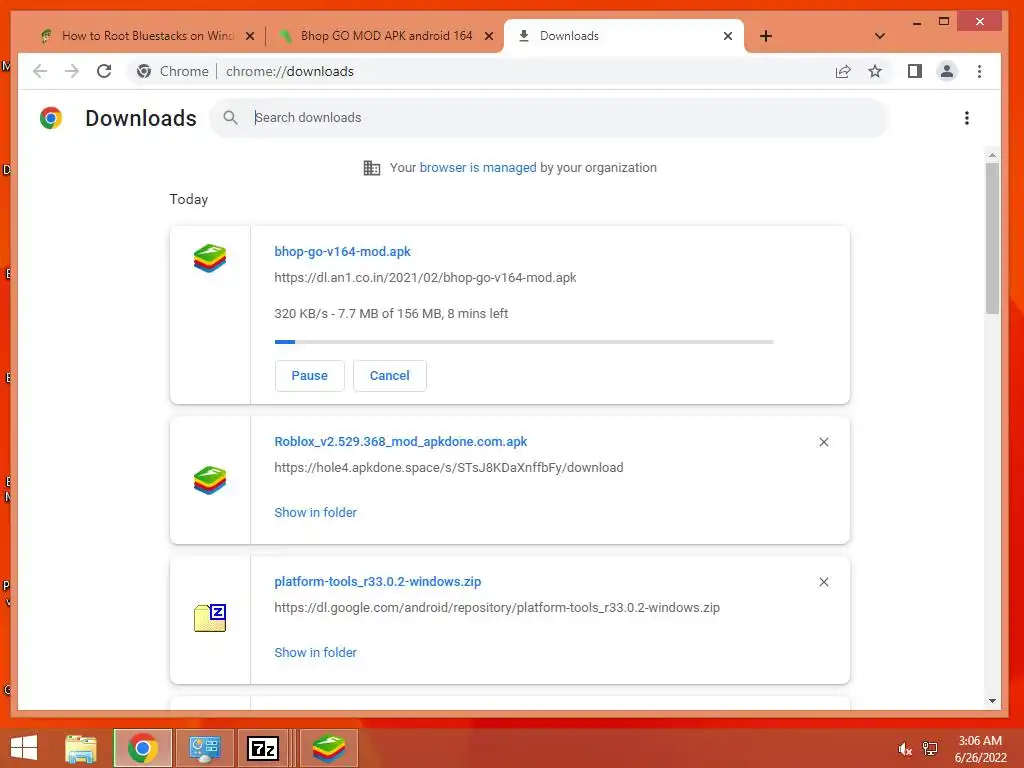Open a new tab with the plus button
1024x768 pixels.
point(766,36)
